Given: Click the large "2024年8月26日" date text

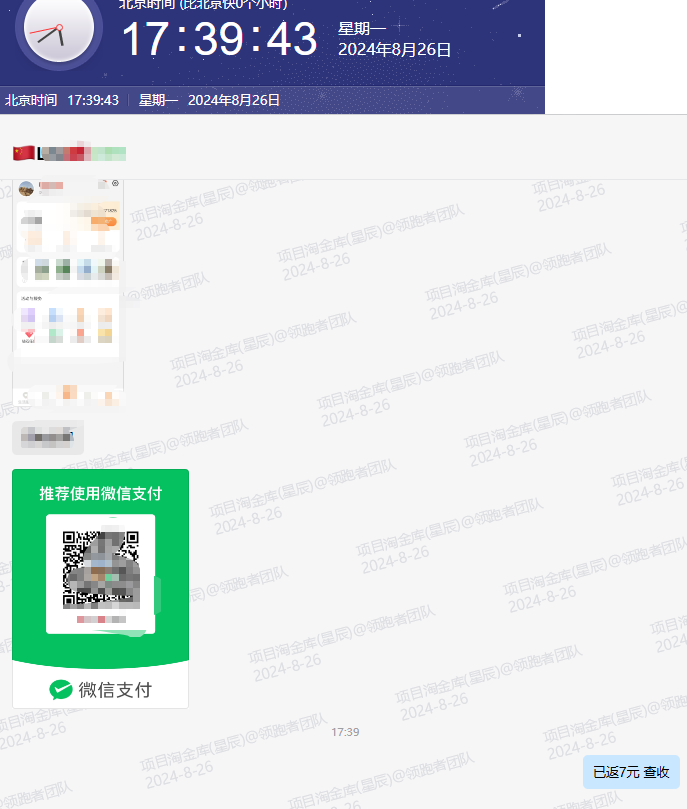Looking at the screenshot, I should [x=394, y=49].
